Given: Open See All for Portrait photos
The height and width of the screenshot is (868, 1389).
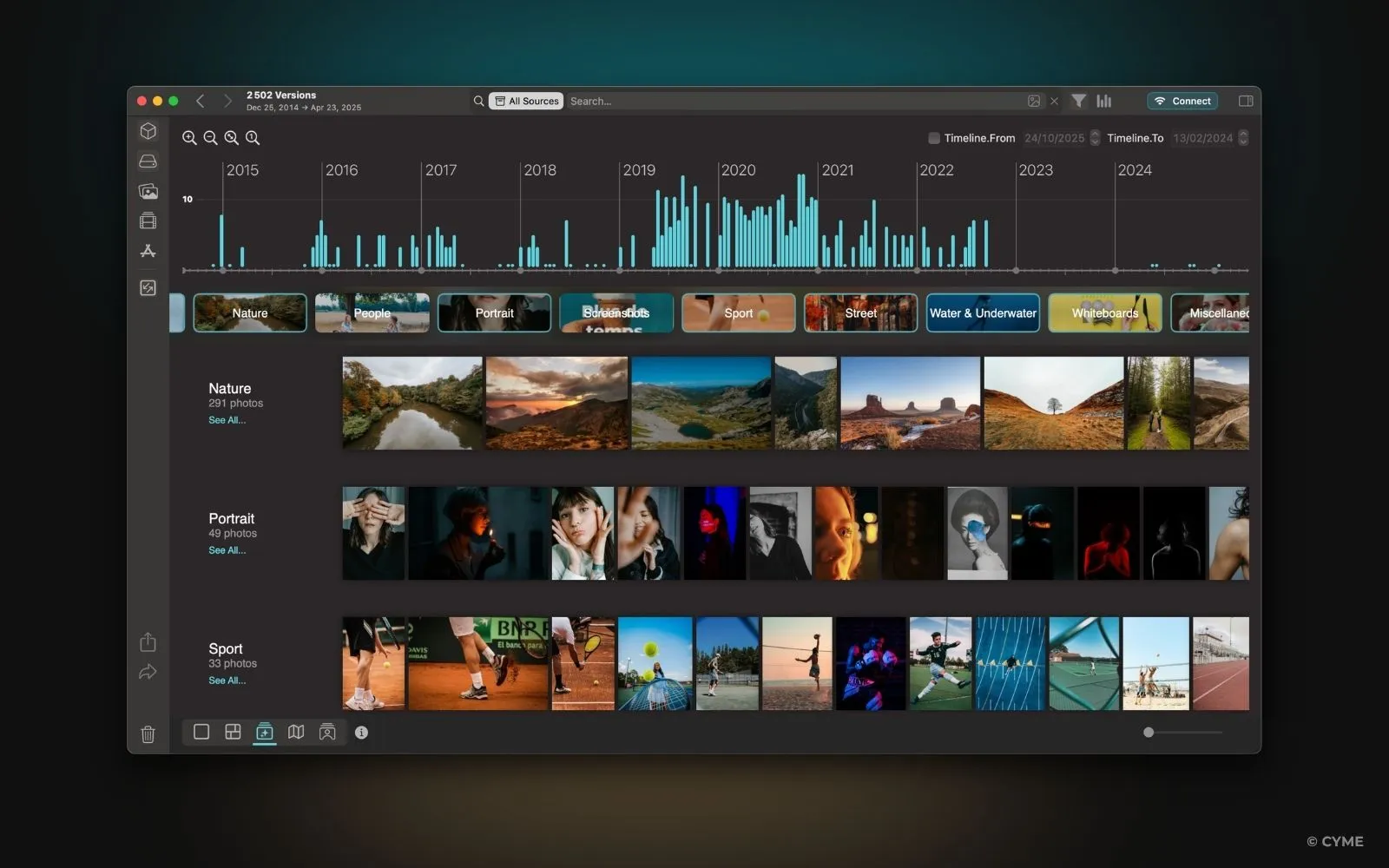Looking at the screenshot, I should point(227,550).
